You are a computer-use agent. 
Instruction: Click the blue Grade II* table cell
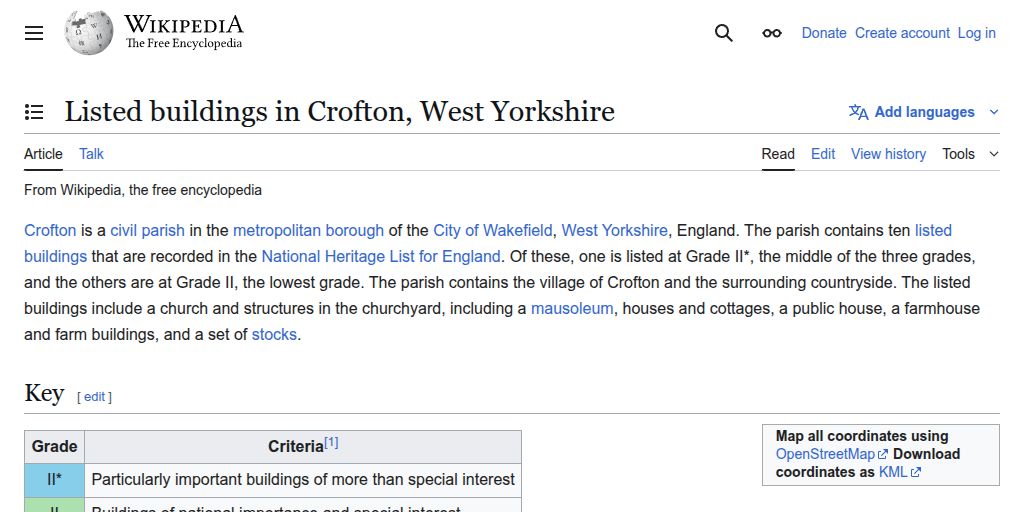tap(55, 480)
